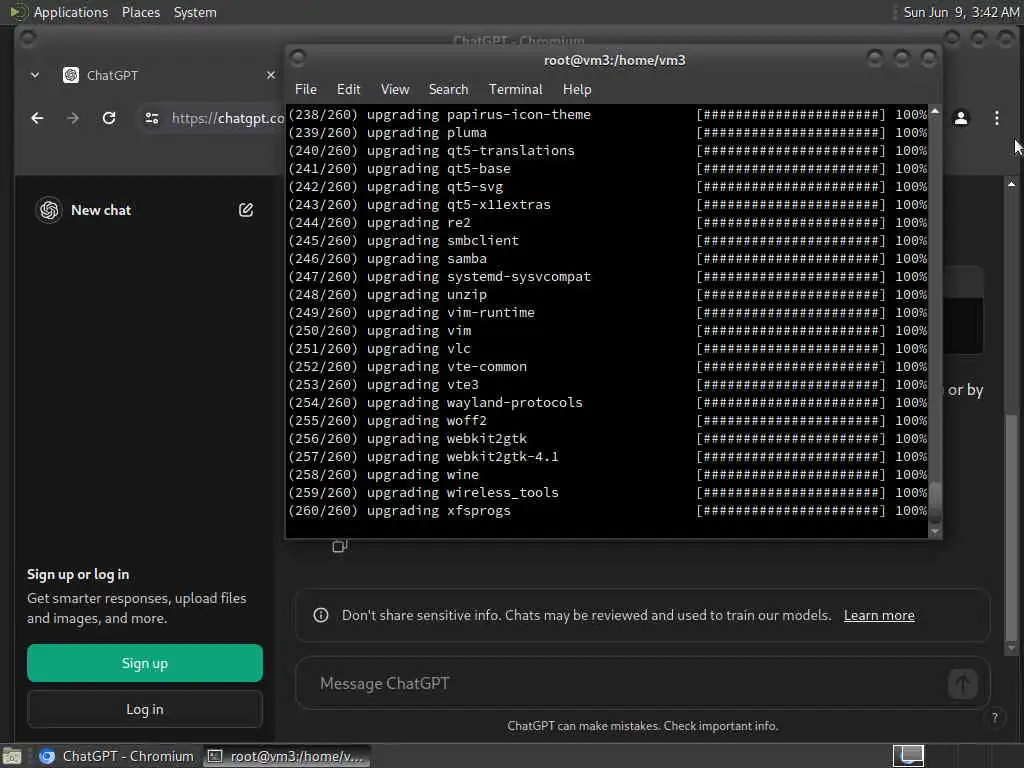Reload the ChatGPT page
Image resolution: width=1024 pixels, height=768 pixels.
point(109,118)
